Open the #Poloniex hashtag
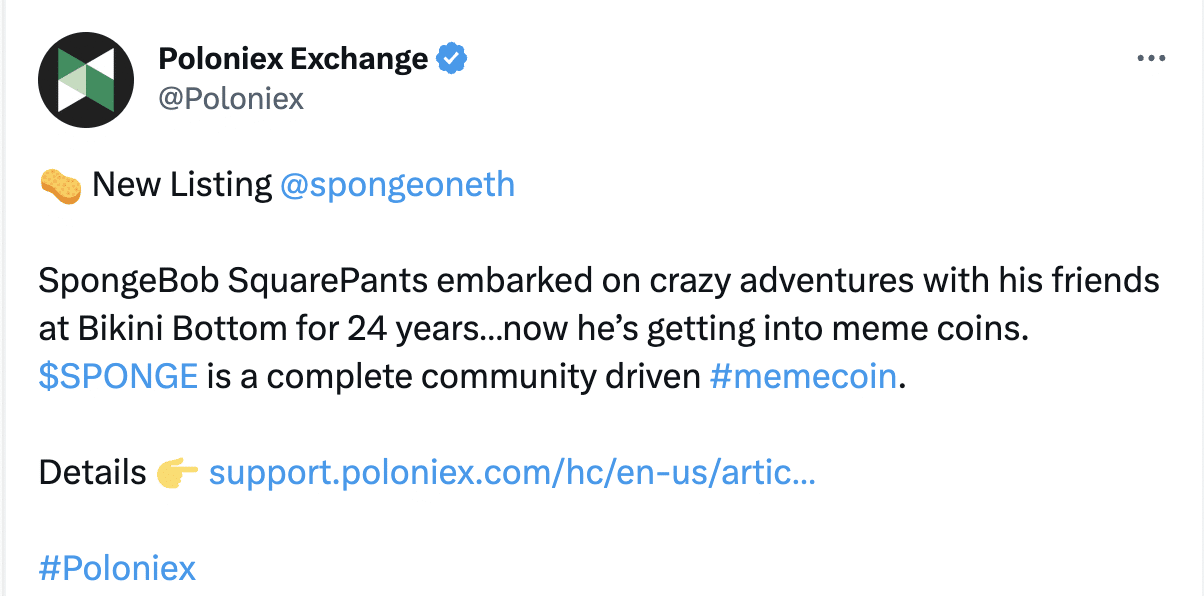1204x596 pixels. (118, 569)
